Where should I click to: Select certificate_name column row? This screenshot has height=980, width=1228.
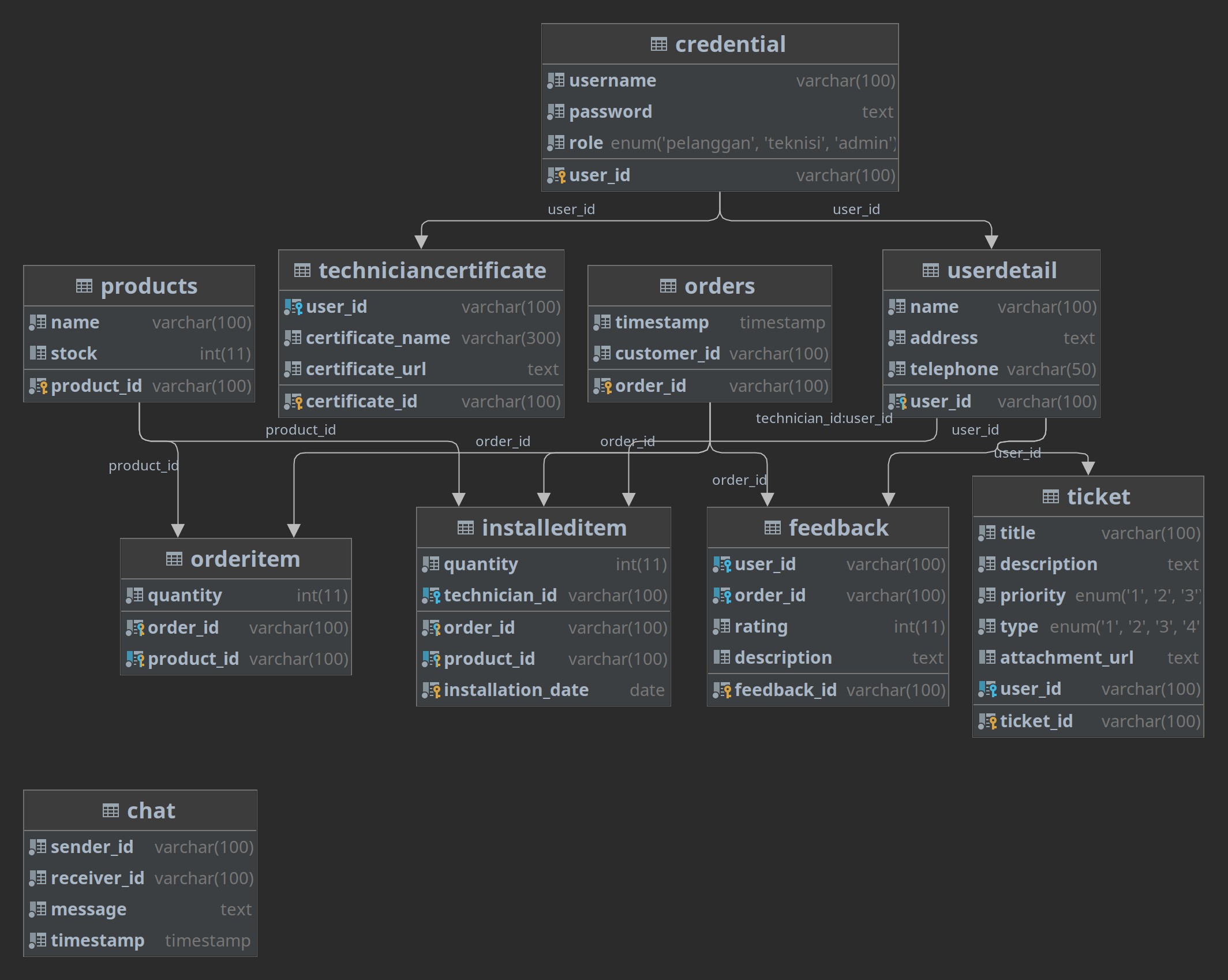click(x=421, y=338)
